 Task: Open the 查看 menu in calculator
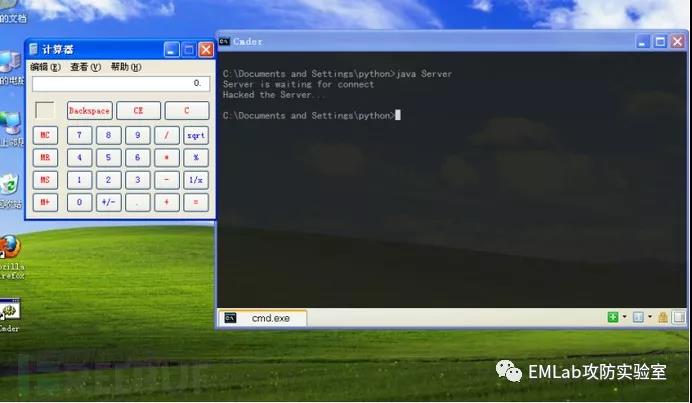click(85, 67)
